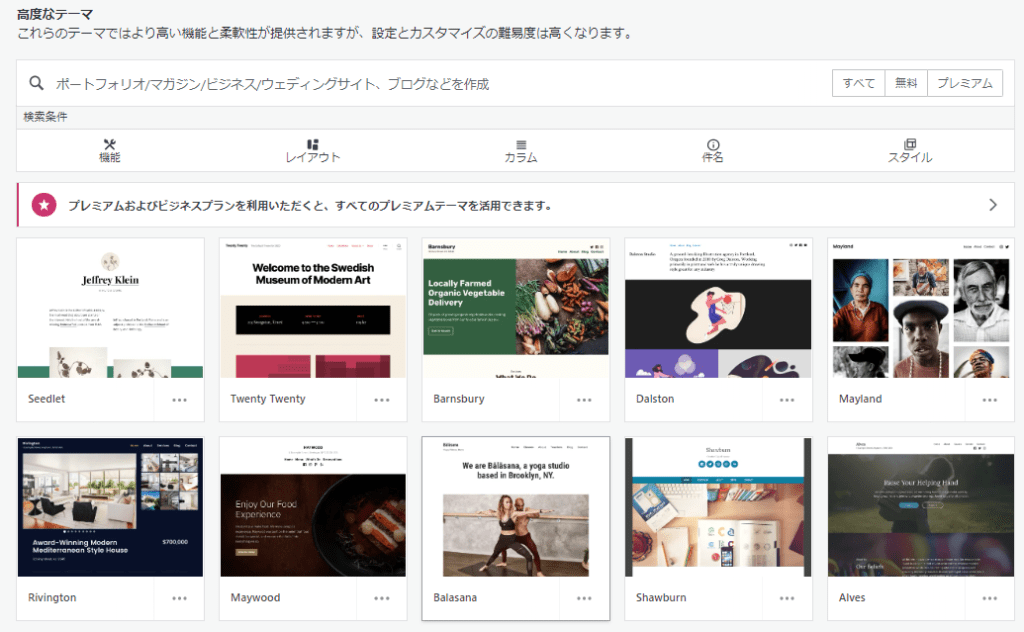
Task: Filter themes by すべて (All)
Action: [x=858, y=84]
